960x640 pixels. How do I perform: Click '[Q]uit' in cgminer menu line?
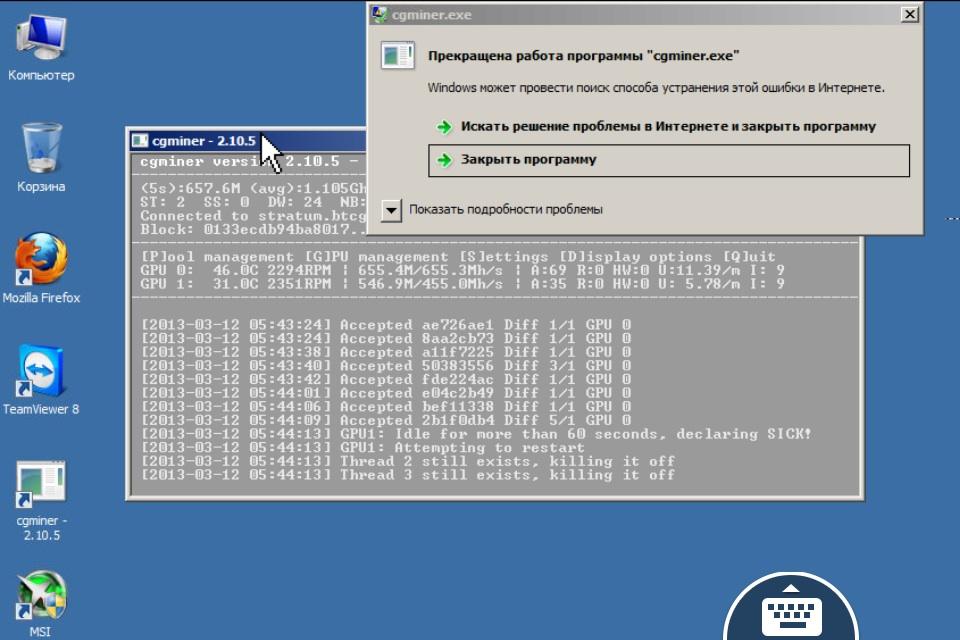(x=749, y=257)
